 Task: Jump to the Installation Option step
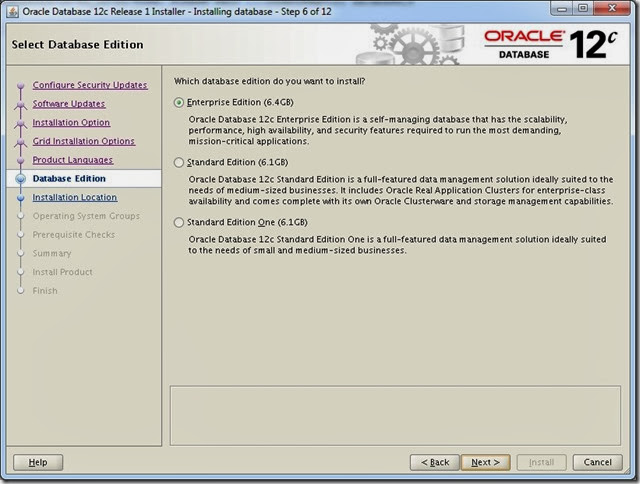[x=71, y=122]
